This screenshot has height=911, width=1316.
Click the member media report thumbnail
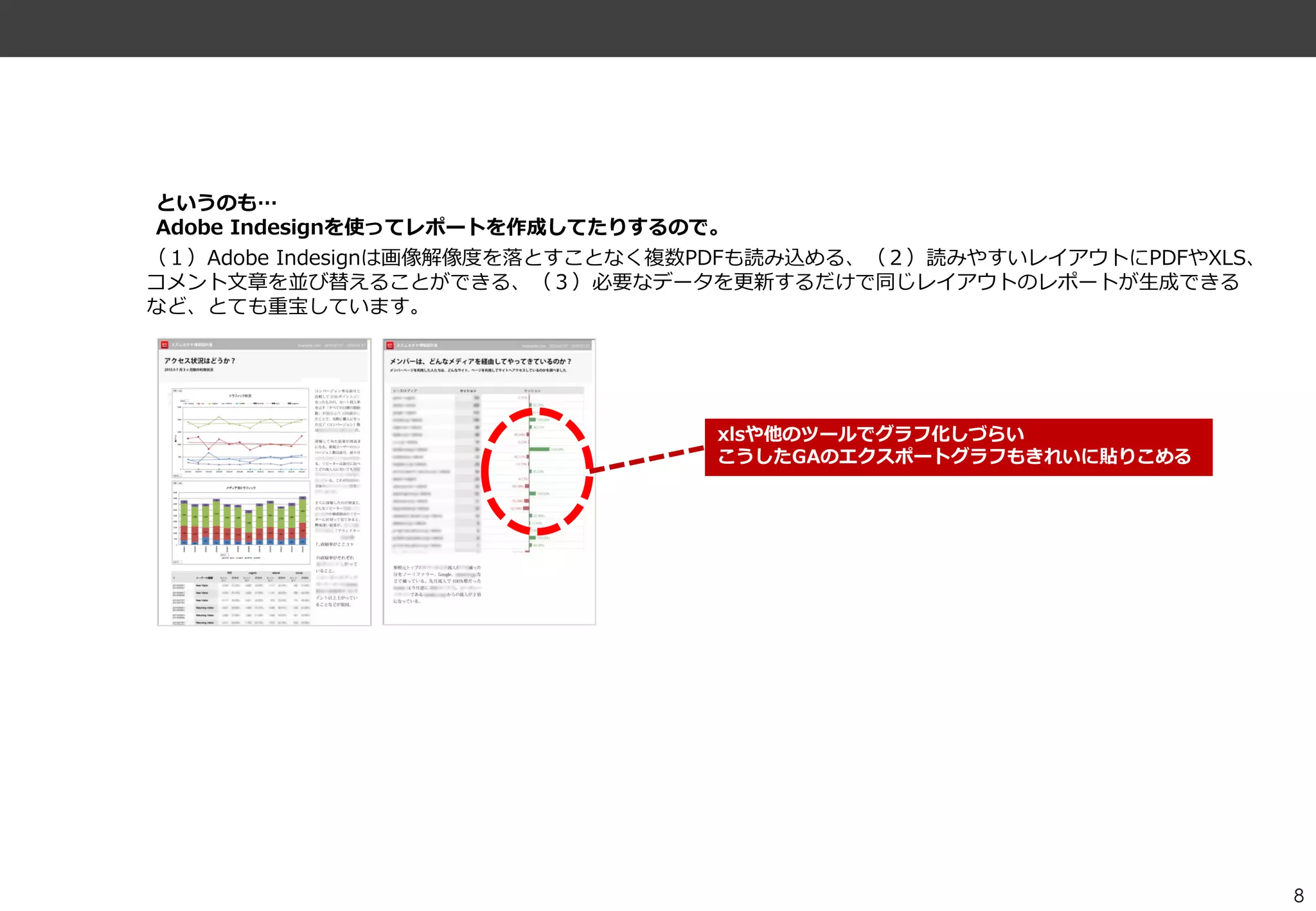[x=489, y=482]
